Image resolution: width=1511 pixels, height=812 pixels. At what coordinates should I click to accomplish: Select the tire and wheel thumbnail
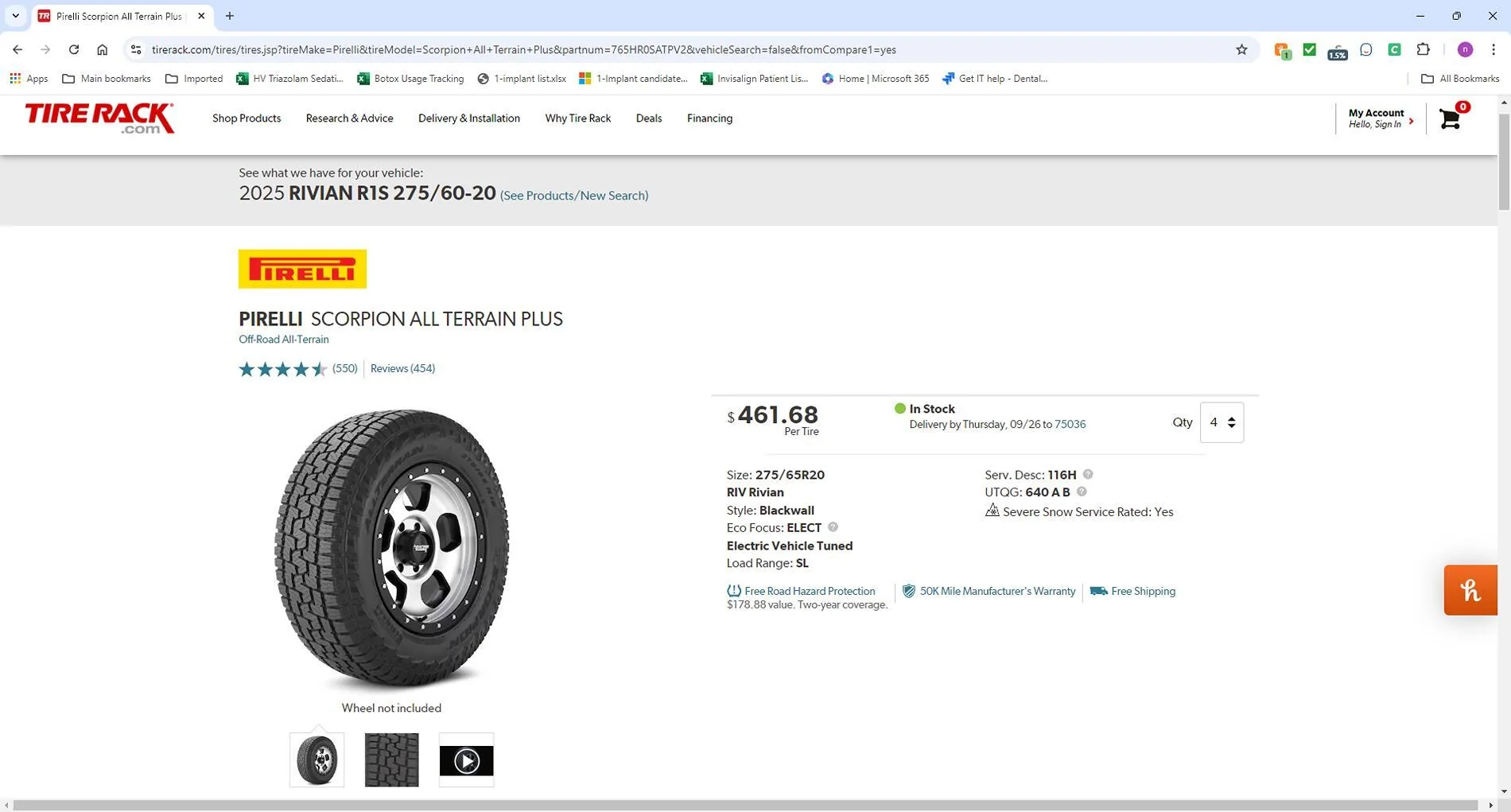click(317, 760)
